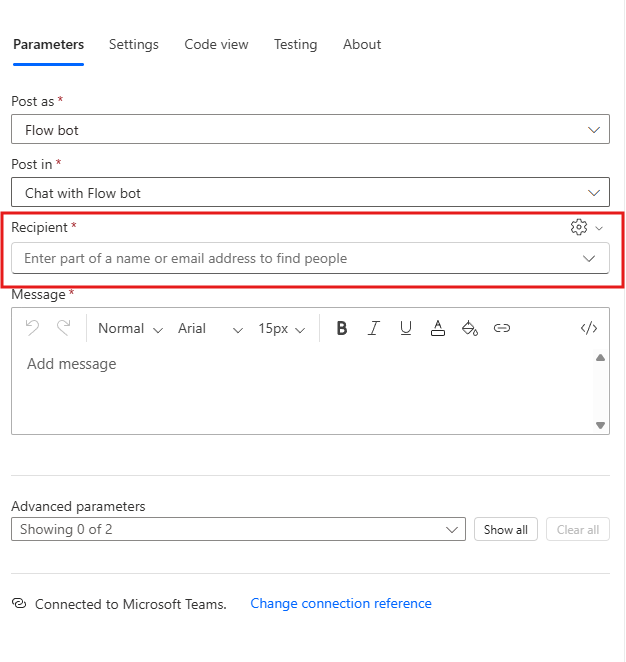Open the Advanced parameters dropdown

coord(238,529)
